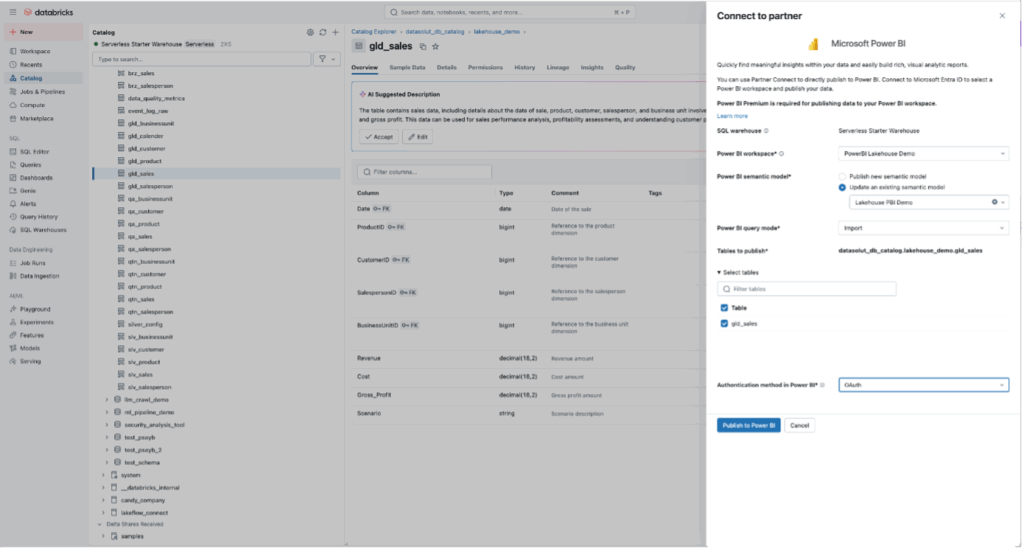Viewport: 1024px width, 549px height.
Task: Copy the gld_sales table name icon
Action: (x=423, y=46)
